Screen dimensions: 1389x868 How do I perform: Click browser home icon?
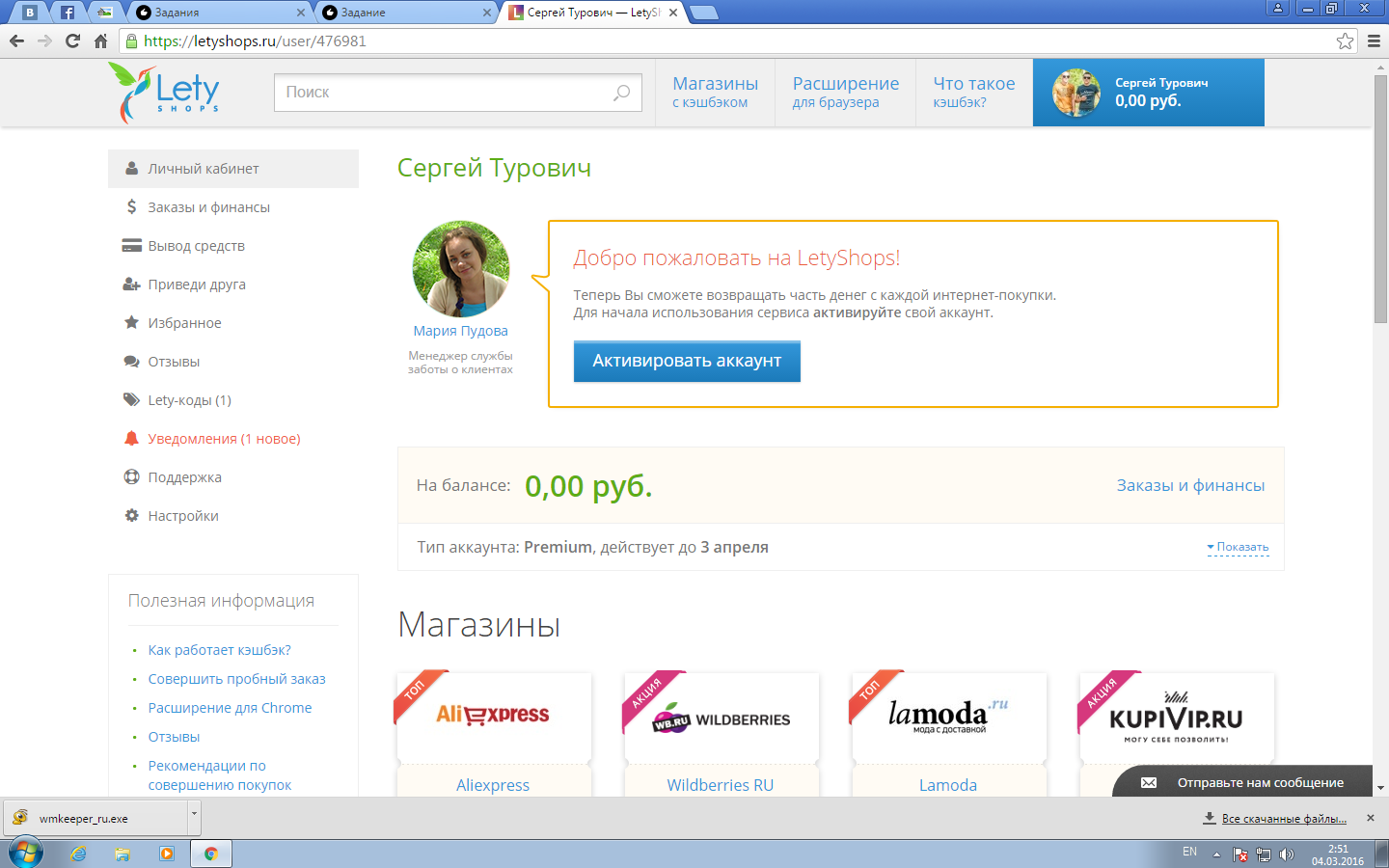[100, 41]
